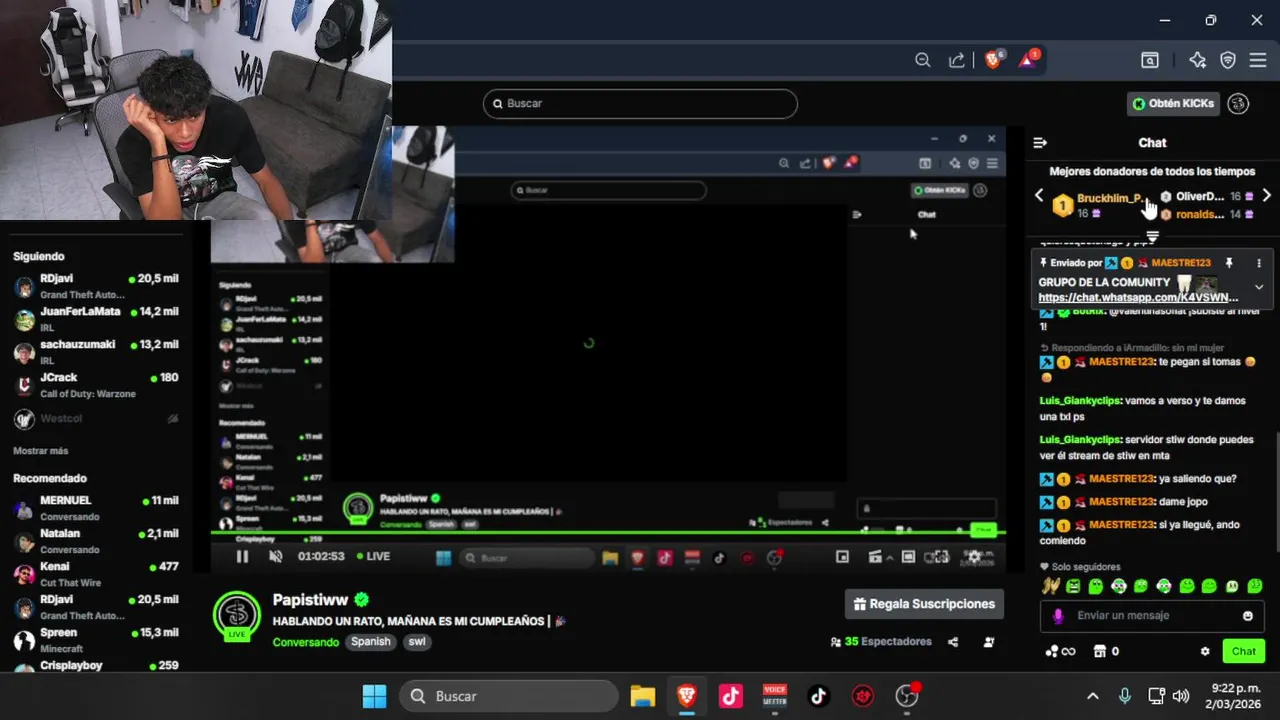Unmute the stream audio
This screenshot has width=1280, height=720.
pos(276,557)
